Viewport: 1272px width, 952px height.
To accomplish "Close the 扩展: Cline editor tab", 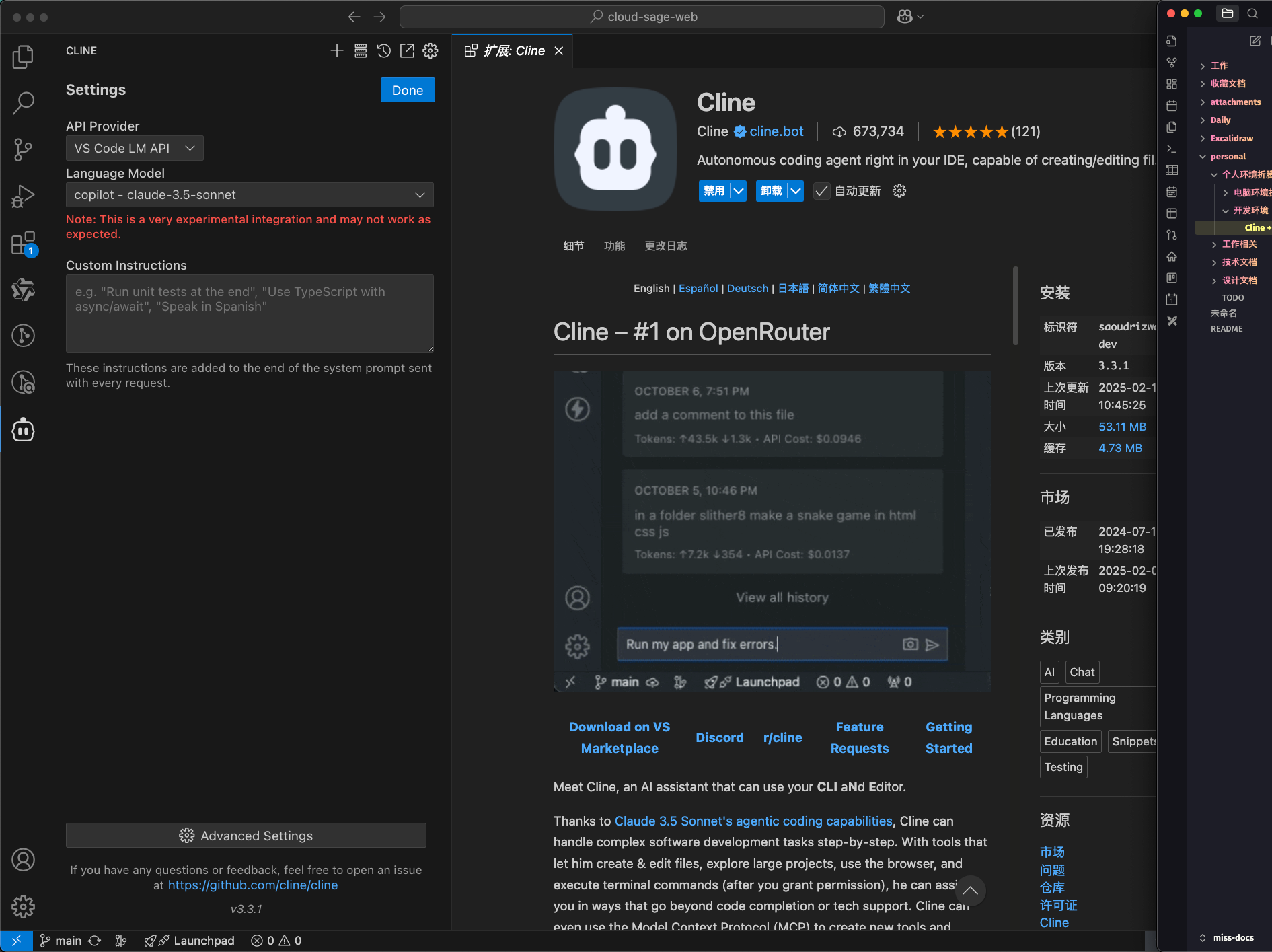I will pos(558,51).
